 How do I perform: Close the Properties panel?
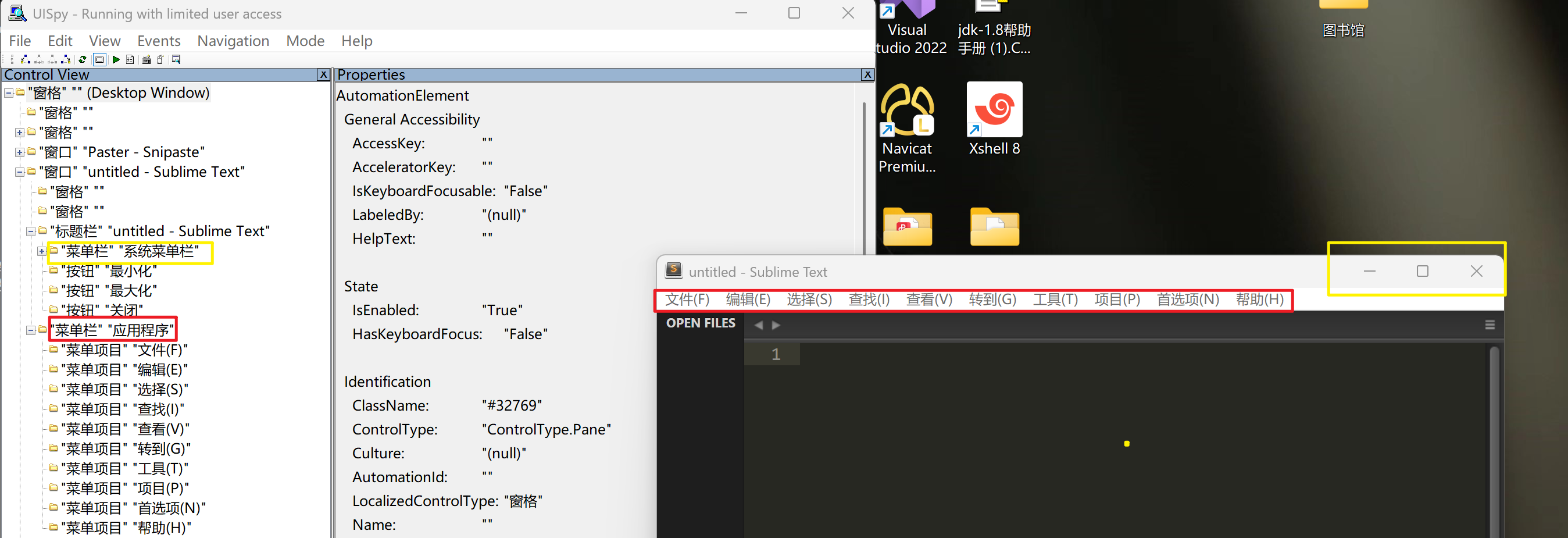click(x=867, y=74)
